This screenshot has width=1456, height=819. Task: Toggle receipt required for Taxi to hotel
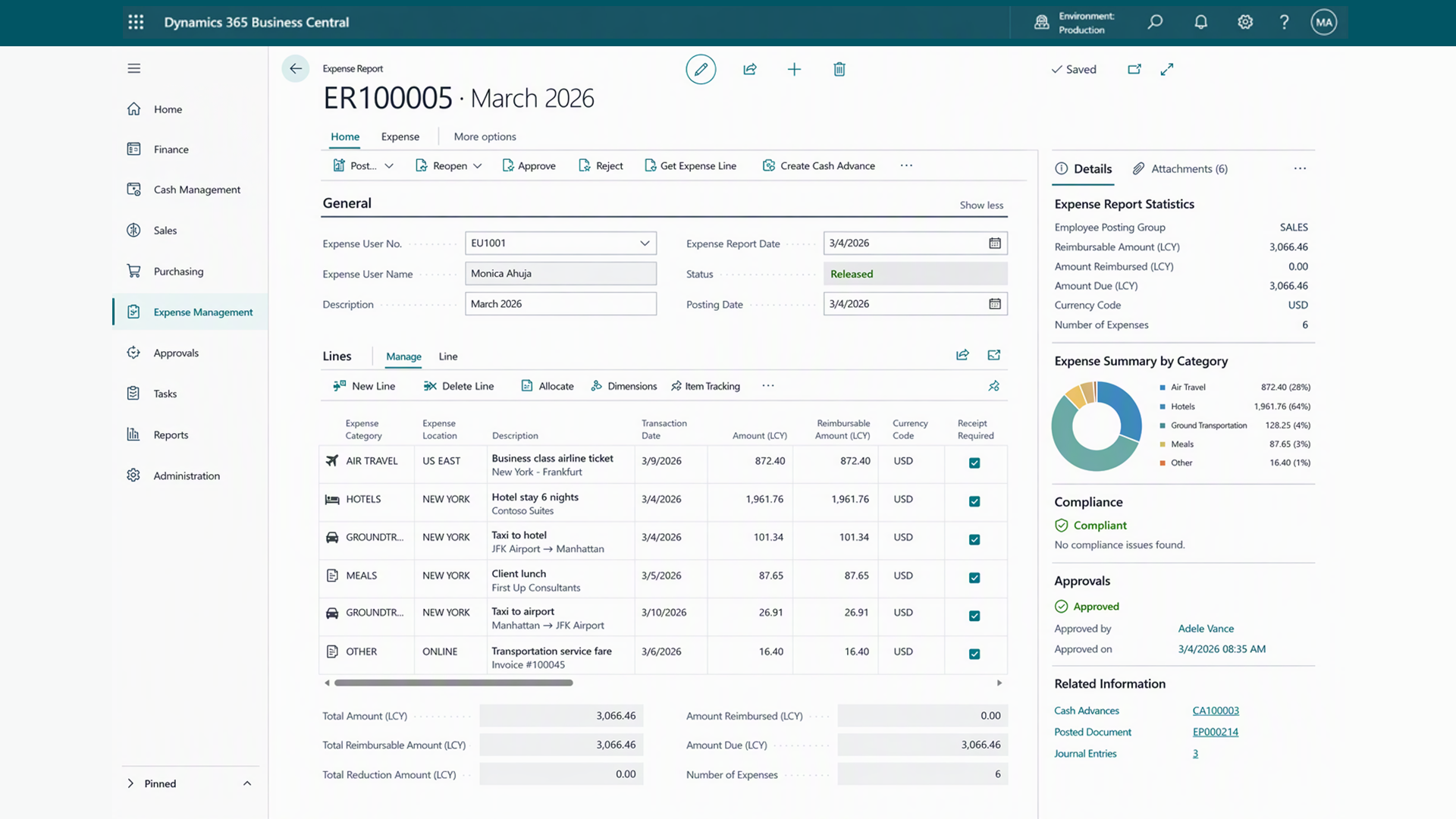click(974, 540)
